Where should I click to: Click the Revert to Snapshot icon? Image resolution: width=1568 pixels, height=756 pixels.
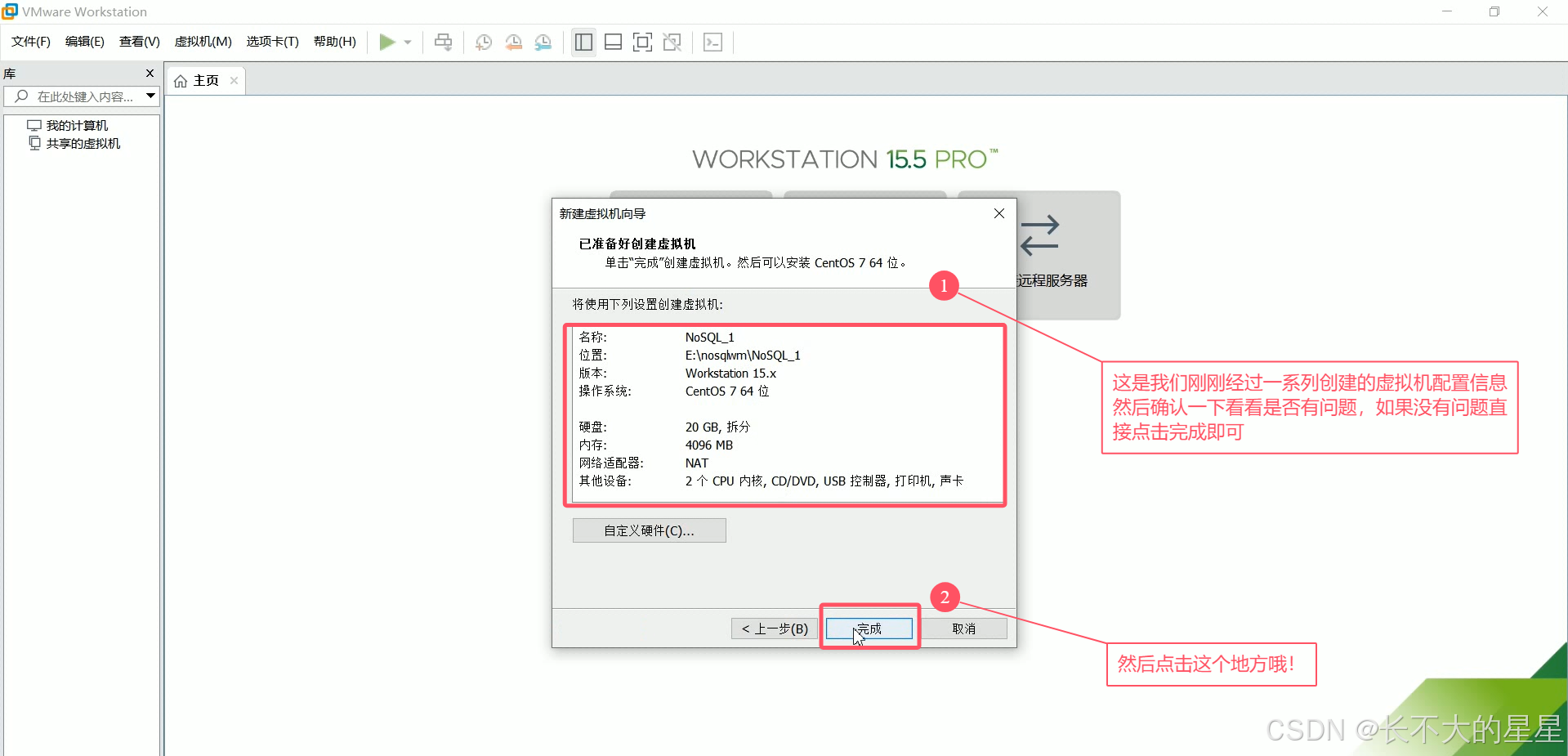[x=513, y=42]
